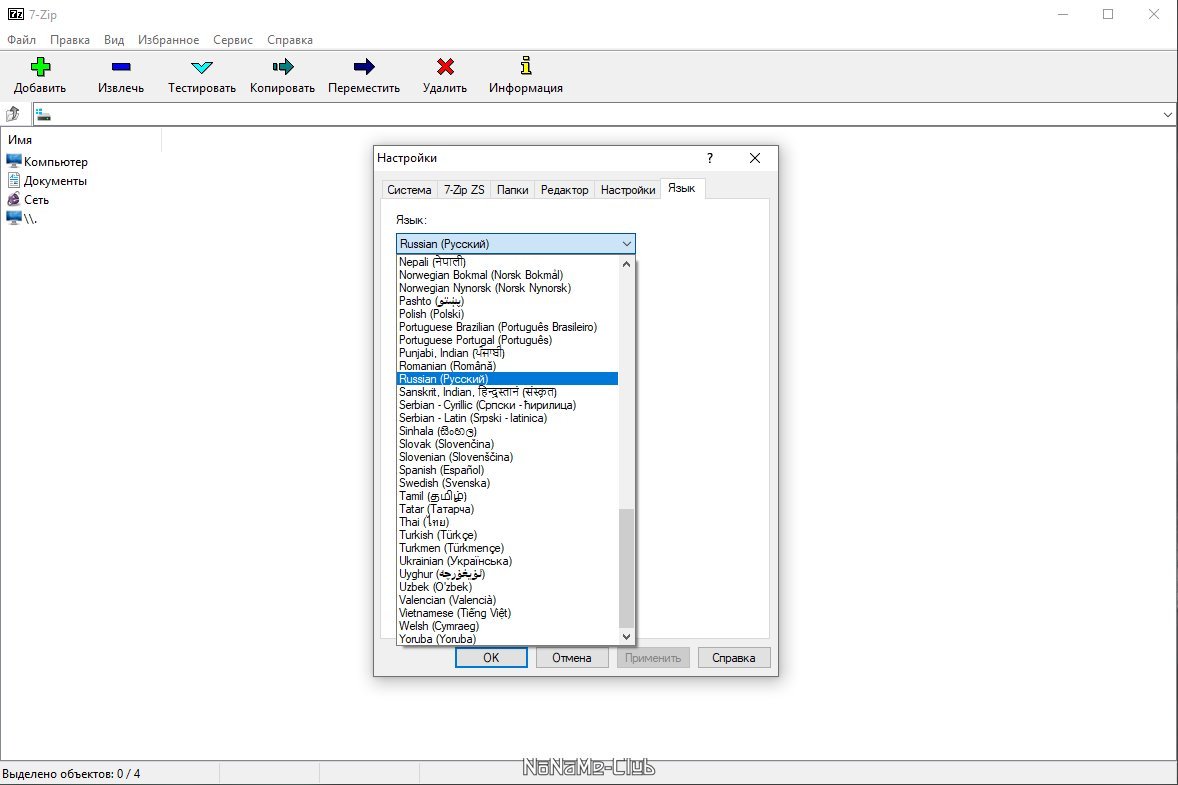The width and height of the screenshot is (1178, 785).
Task: Switch to the Система tab
Action: [409, 190]
